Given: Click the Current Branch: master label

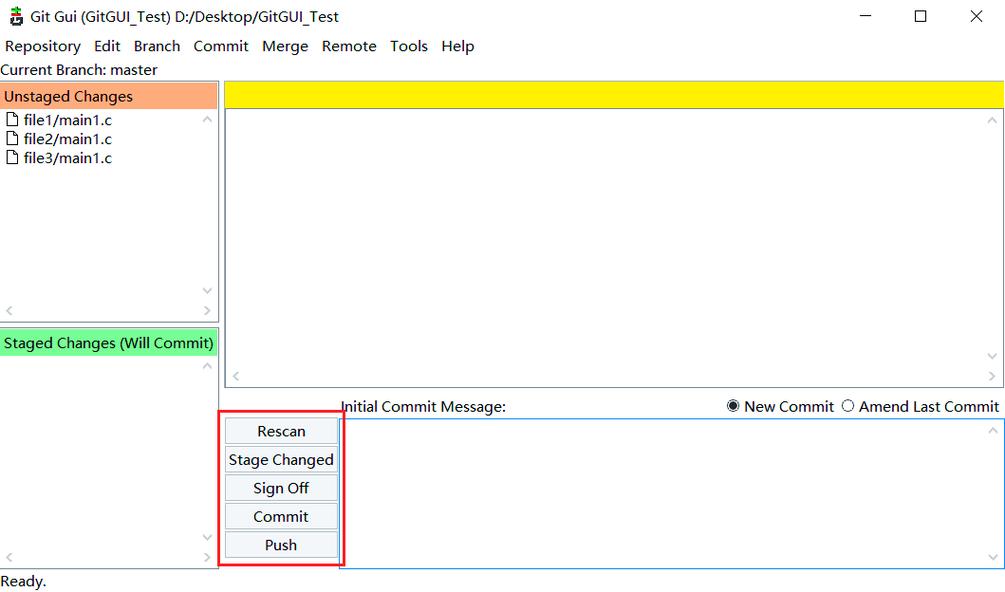Looking at the screenshot, I should click(x=79, y=70).
